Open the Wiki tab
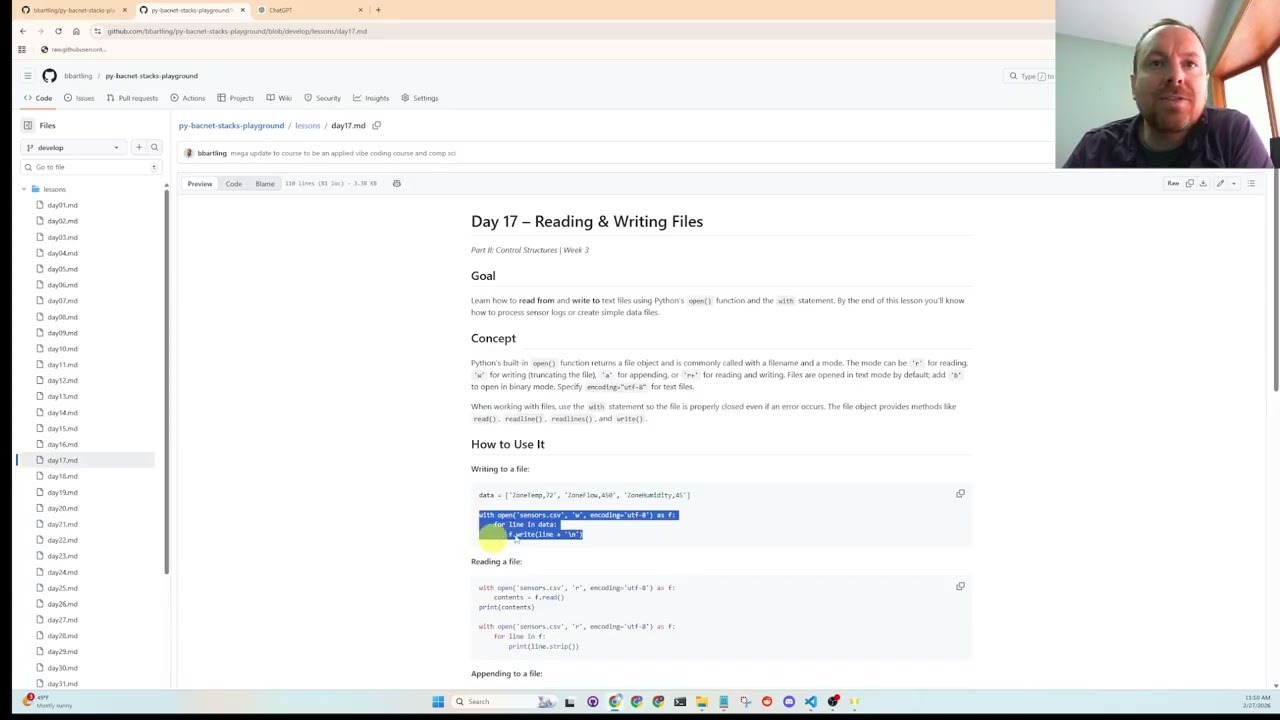Viewport: 1280px width, 720px height. click(x=279, y=98)
